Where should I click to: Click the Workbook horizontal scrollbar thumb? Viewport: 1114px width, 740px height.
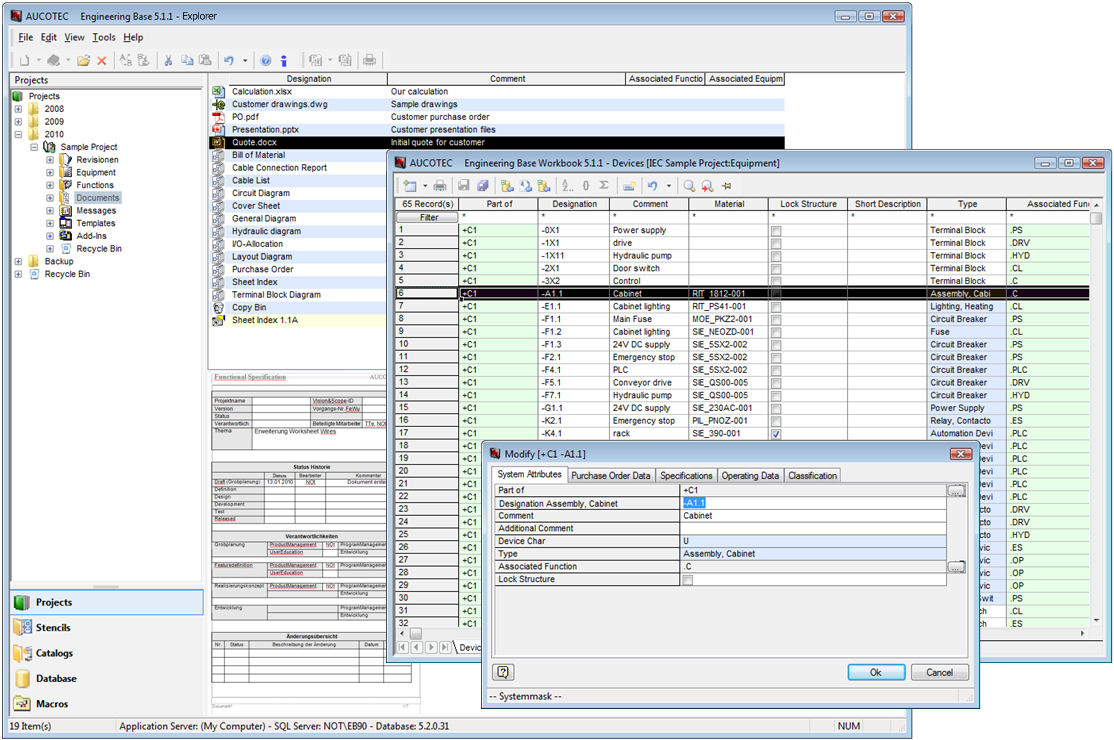click(x=416, y=633)
